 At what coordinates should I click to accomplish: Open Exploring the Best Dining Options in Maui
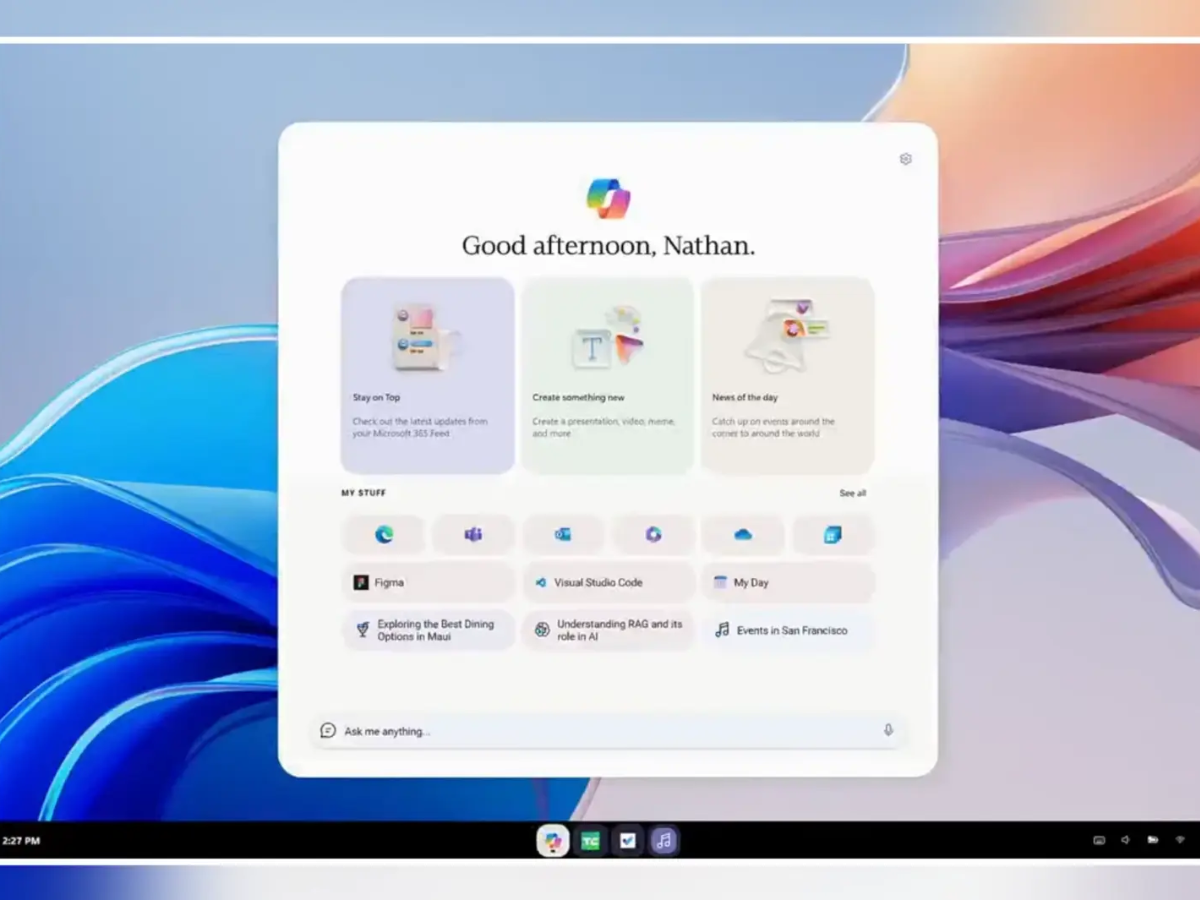[428, 630]
